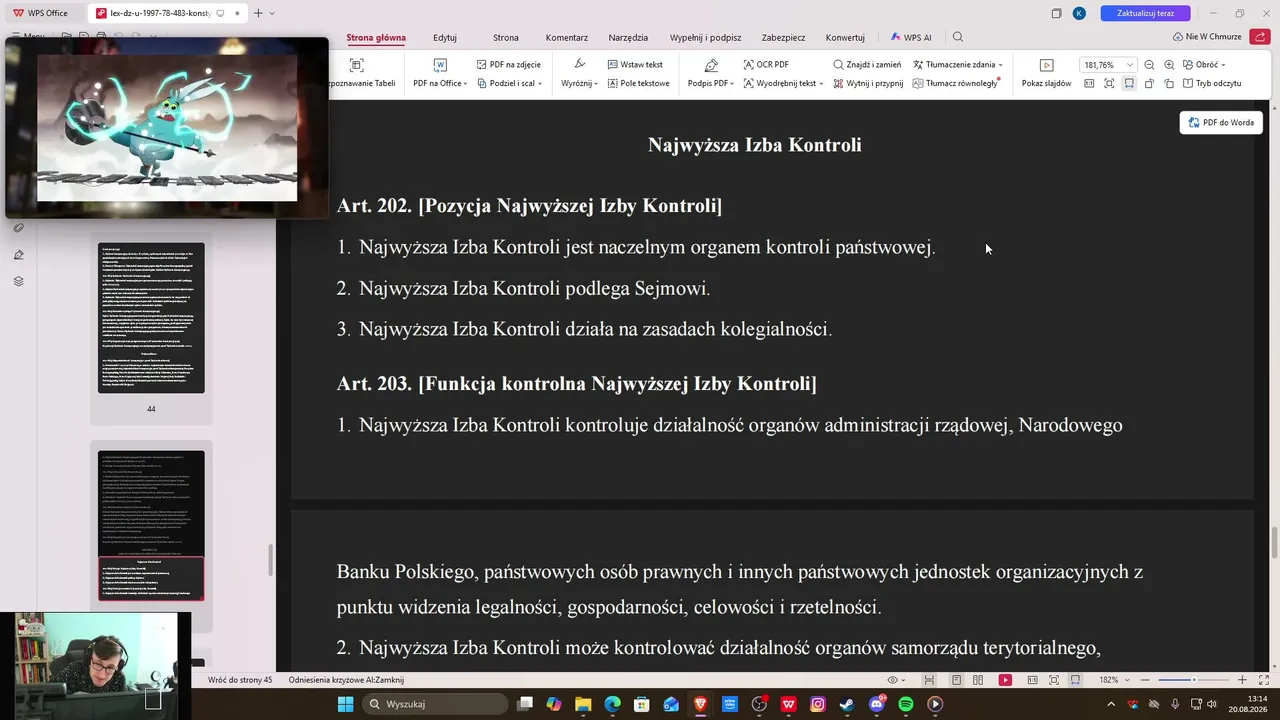Open the Narzędzia tab
The height and width of the screenshot is (720, 1280).
coord(628,37)
